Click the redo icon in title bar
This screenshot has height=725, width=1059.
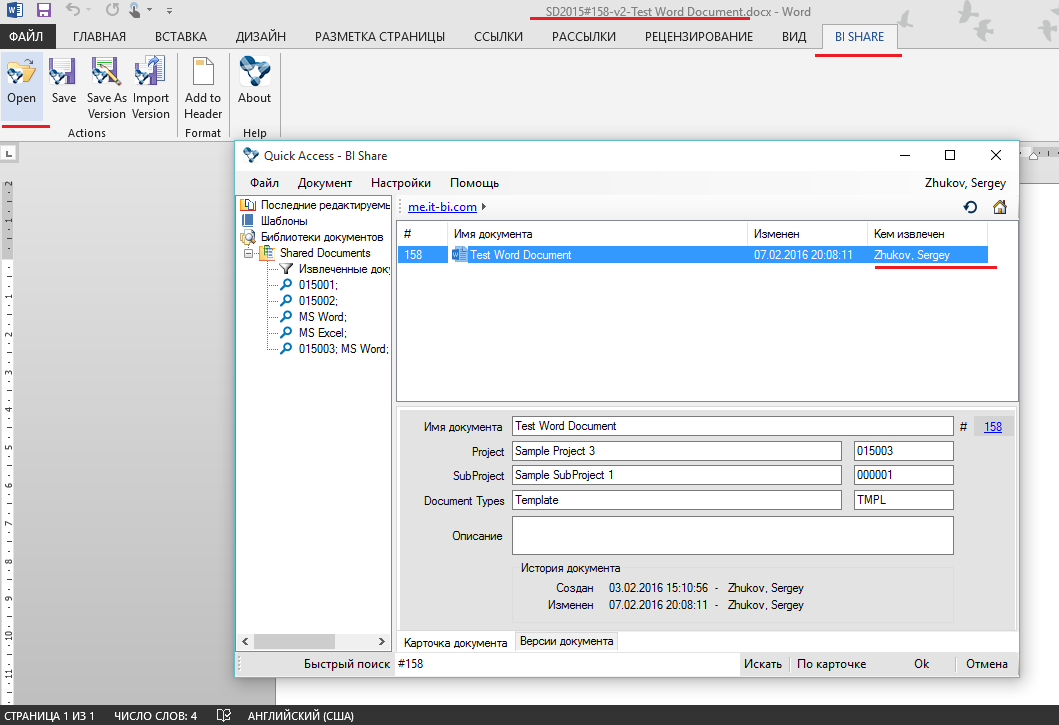pyautogui.click(x=112, y=10)
